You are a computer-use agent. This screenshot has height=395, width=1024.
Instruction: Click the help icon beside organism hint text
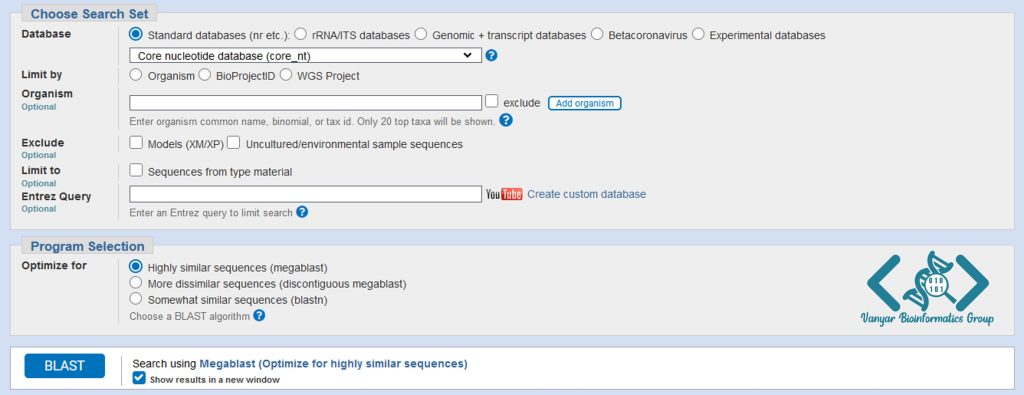pos(506,120)
